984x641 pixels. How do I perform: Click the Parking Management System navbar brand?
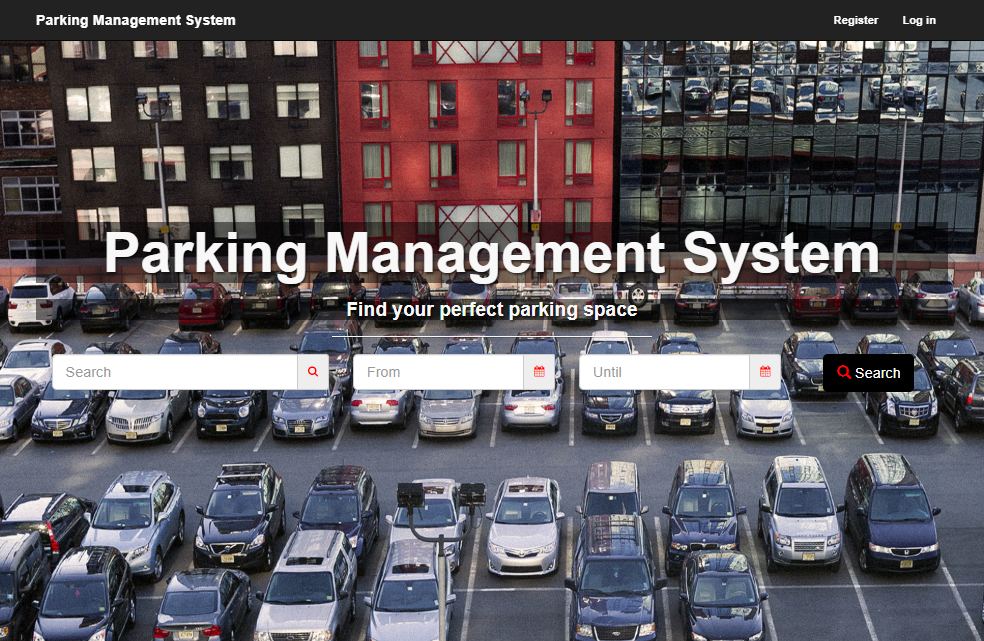(136, 20)
